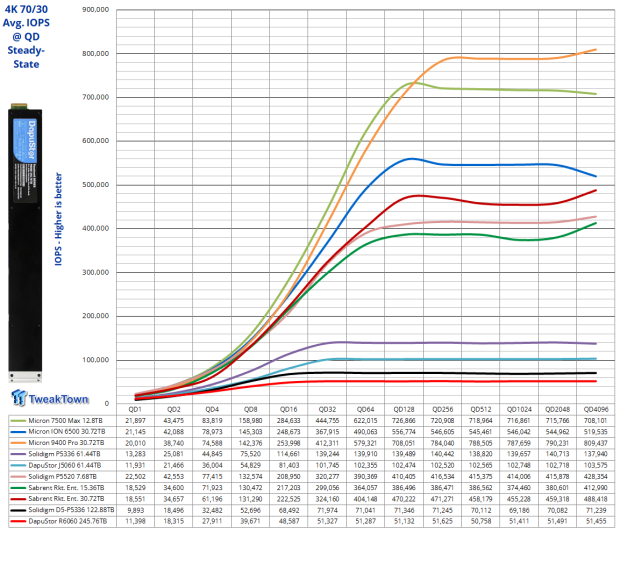The width and height of the screenshot is (620, 568).
Task: Select the chart title '4K 70/30 Avg. IOPS'
Action: (x=26, y=16)
